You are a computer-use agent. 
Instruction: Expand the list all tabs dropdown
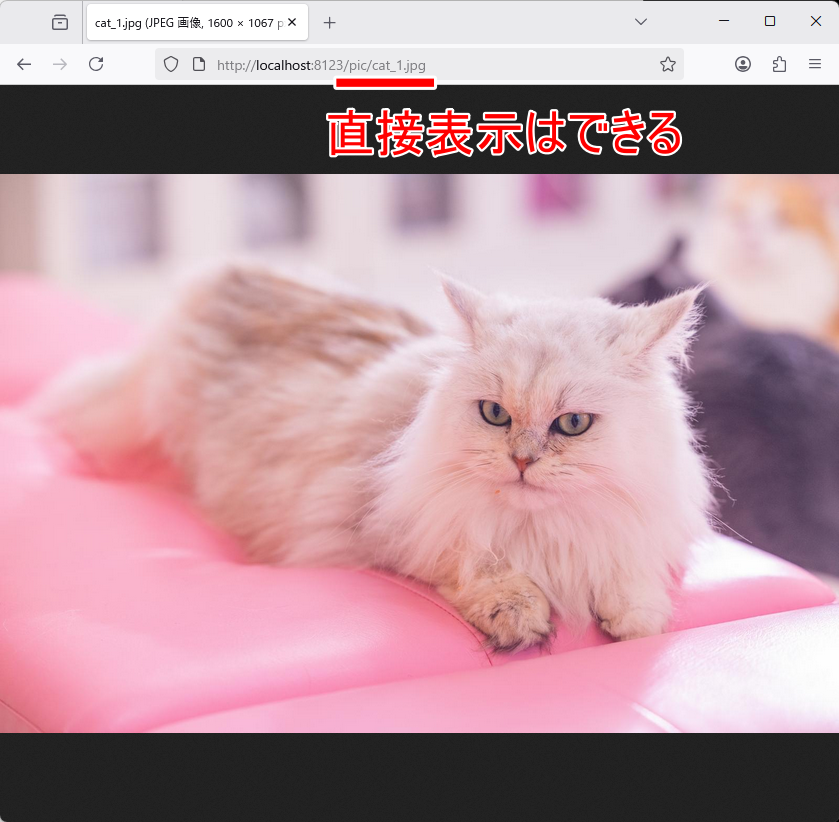(x=640, y=22)
